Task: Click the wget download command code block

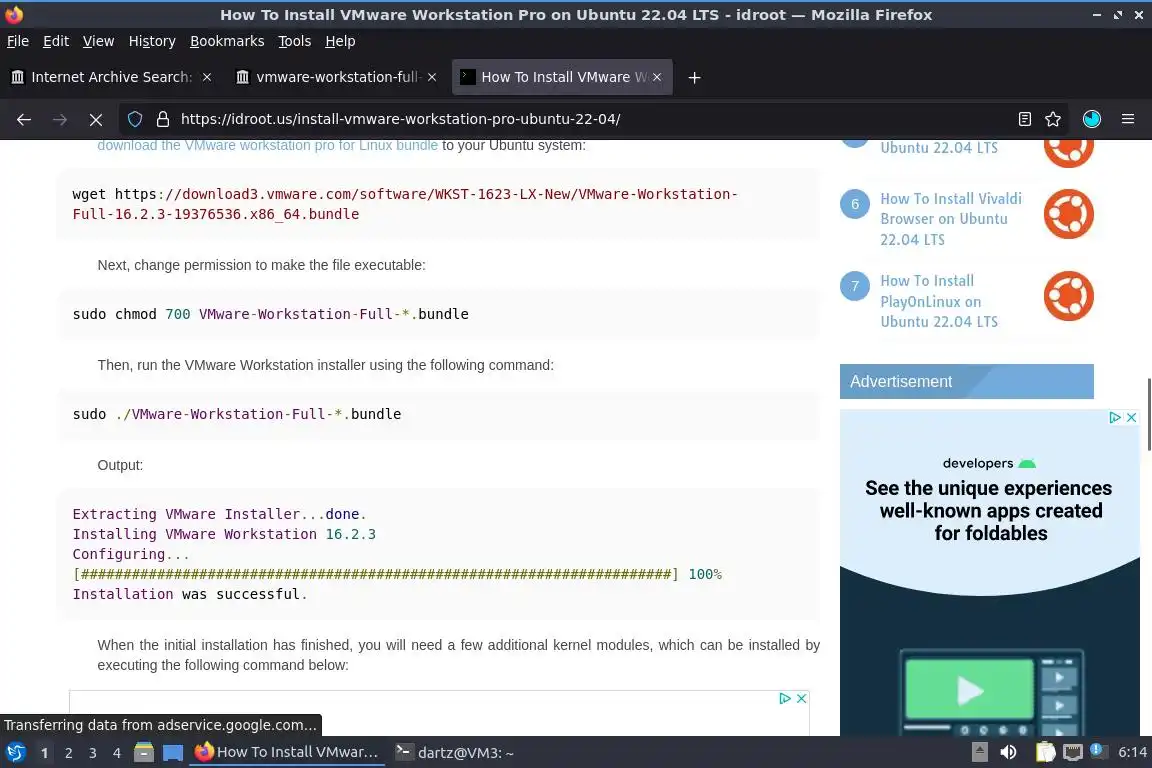Action: pos(439,204)
